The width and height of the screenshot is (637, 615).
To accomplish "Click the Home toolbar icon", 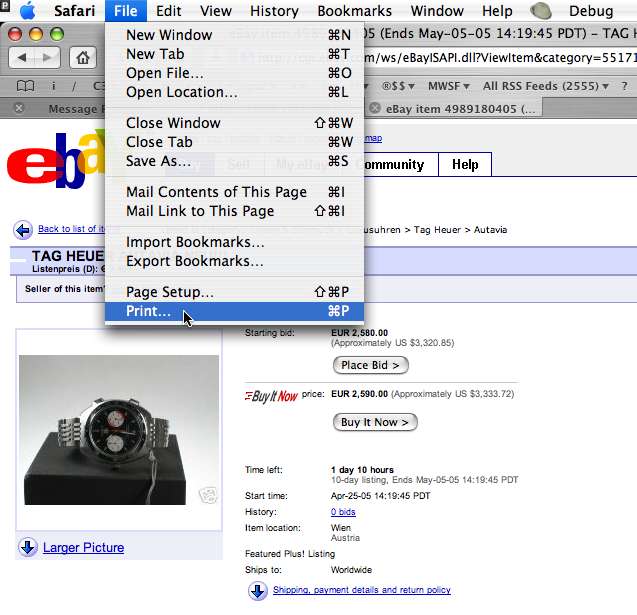I will point(83,58).
